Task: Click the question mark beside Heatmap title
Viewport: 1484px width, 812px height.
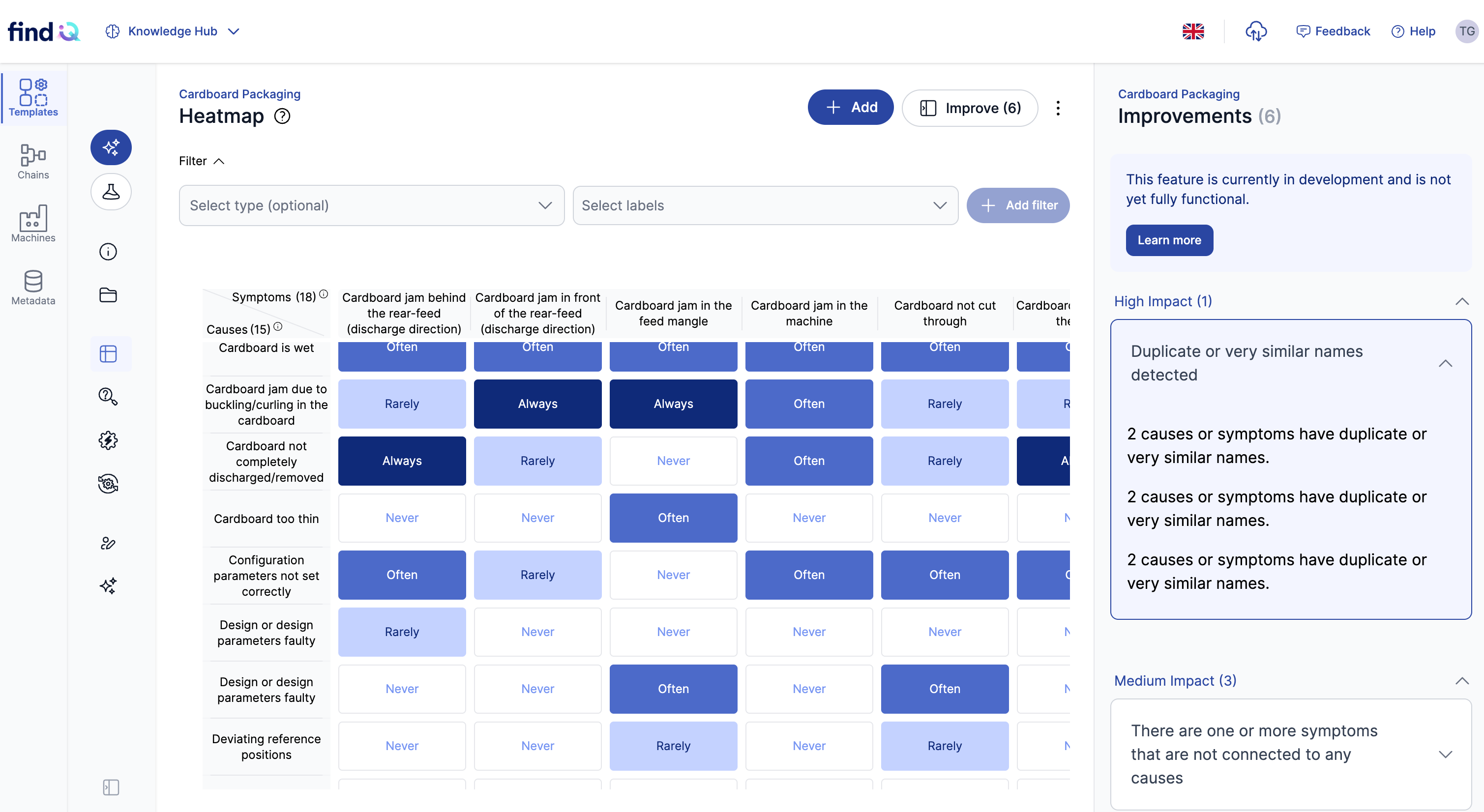Action: [282, 116]
